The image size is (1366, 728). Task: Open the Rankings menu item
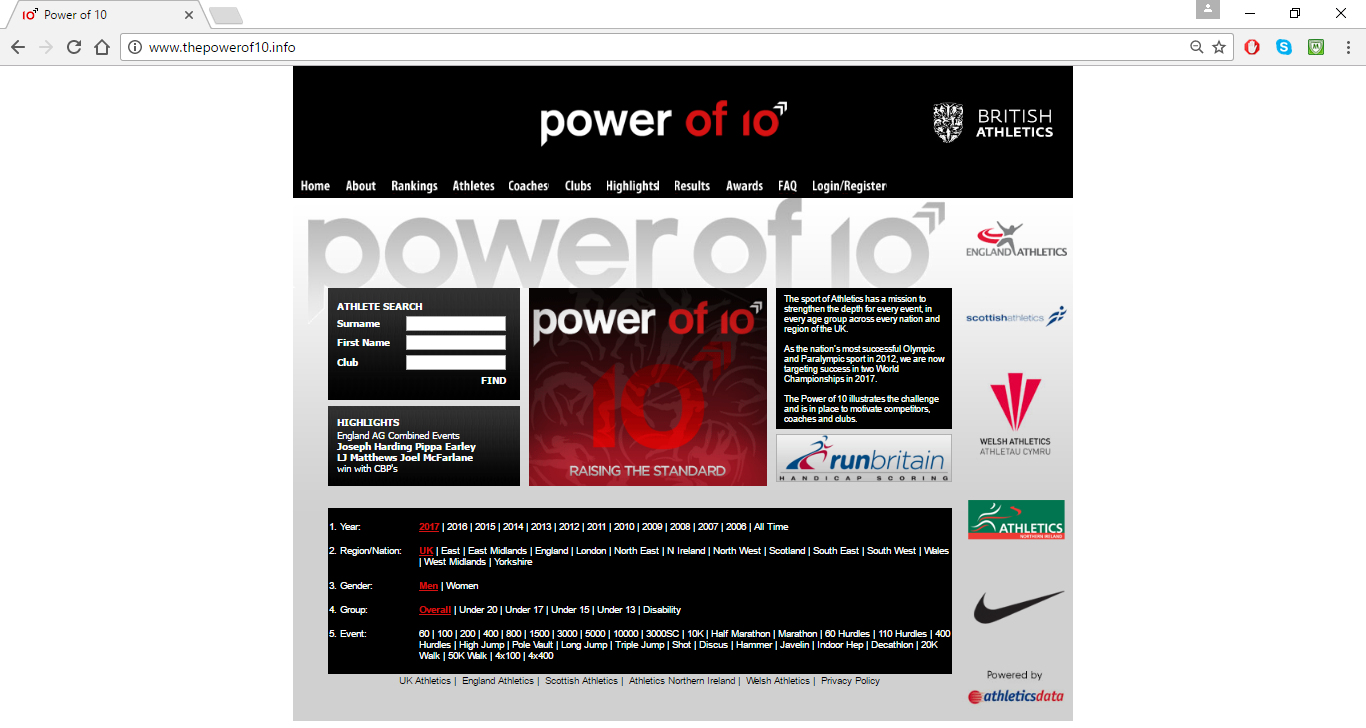pos(414,186)
